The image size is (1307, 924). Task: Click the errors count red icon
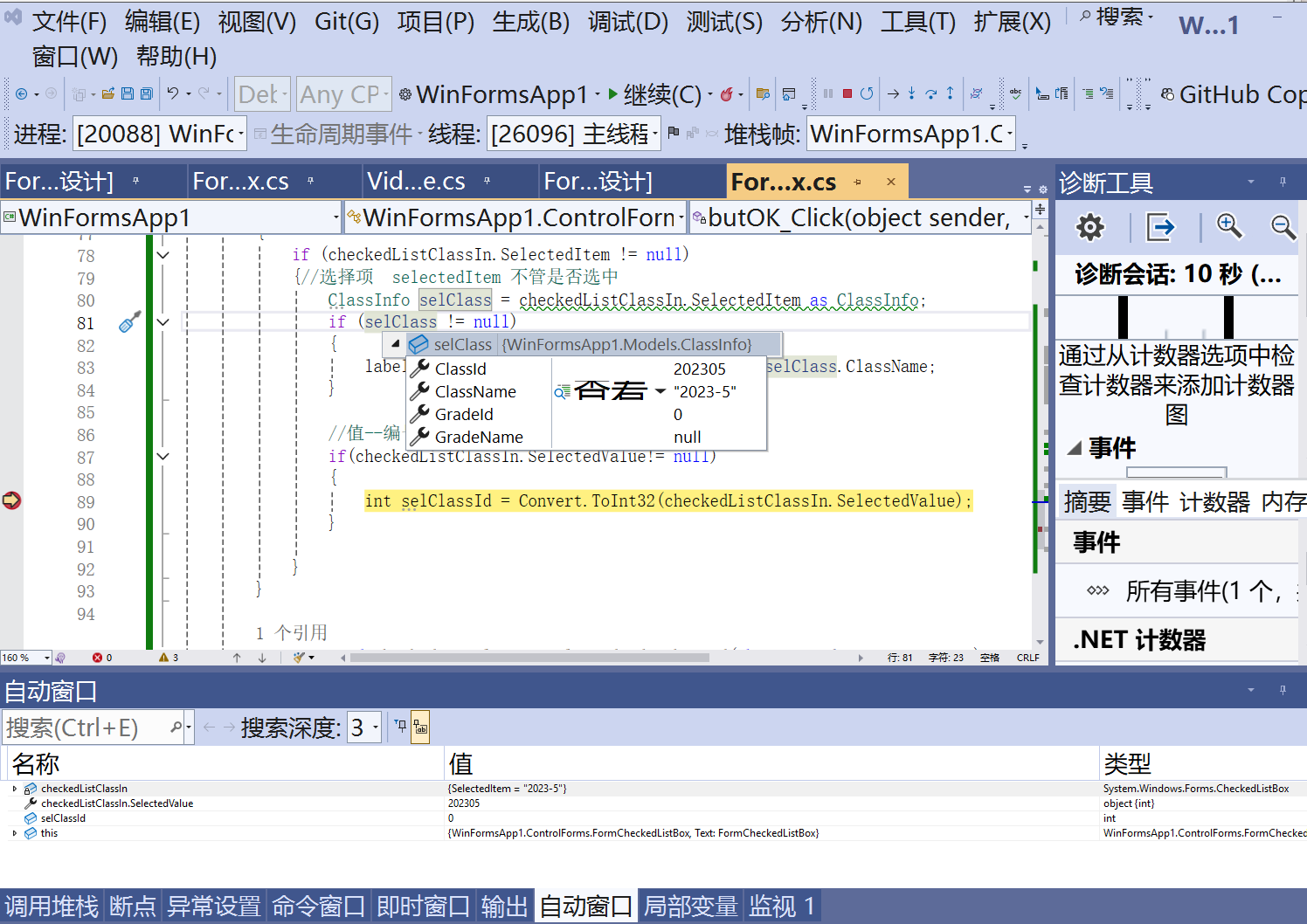(x=97, y=658)
